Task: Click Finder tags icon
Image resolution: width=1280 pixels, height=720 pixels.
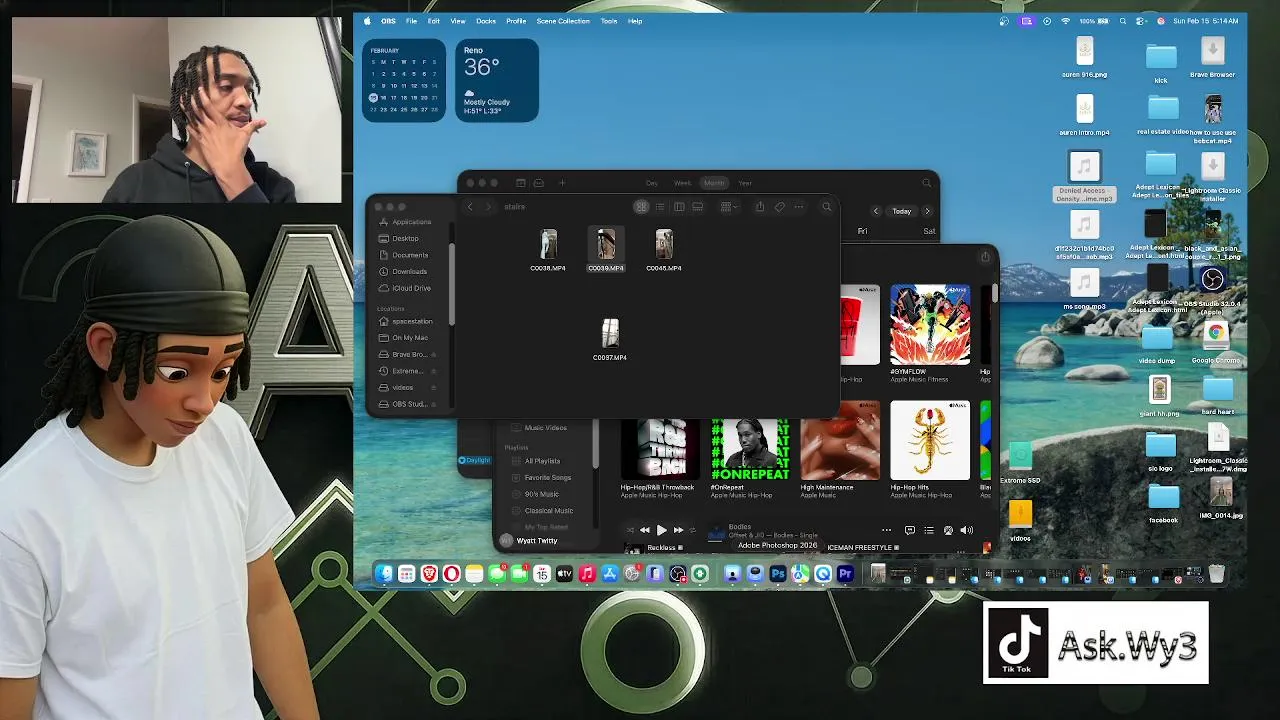Action: click(780, 207)
